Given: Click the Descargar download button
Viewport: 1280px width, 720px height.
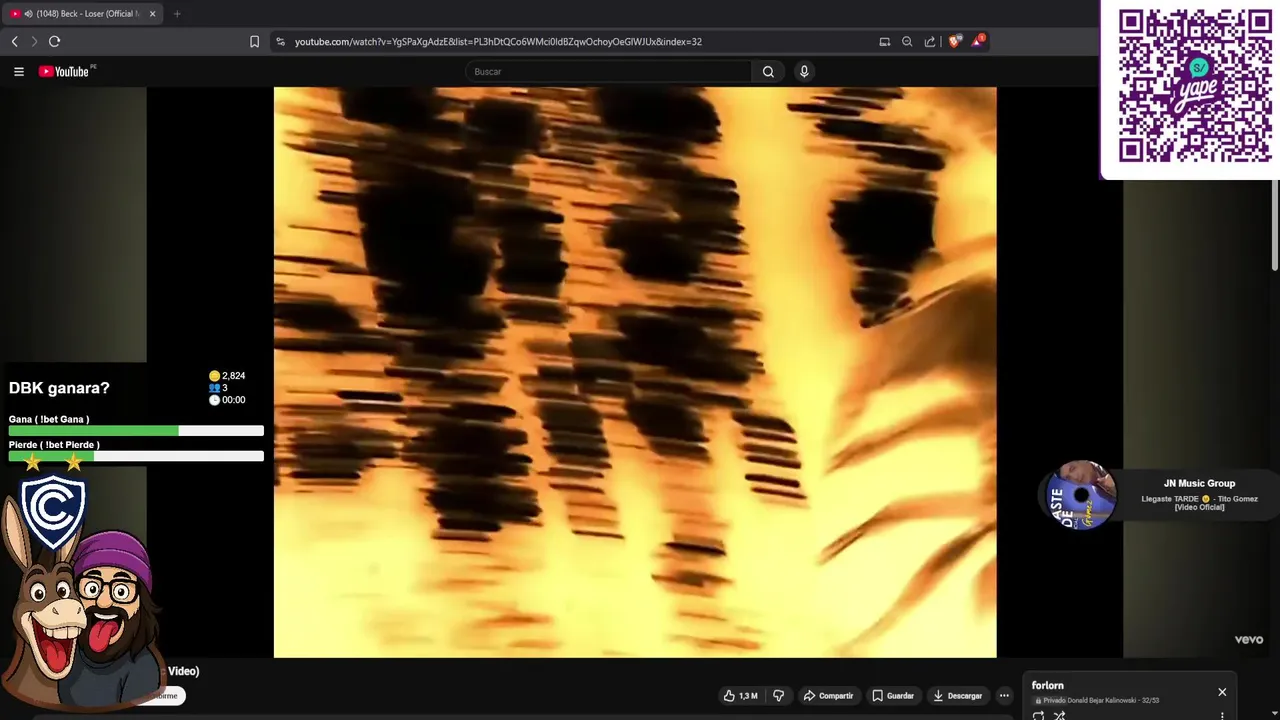Looking at the screenshot, I should (958, 696).
